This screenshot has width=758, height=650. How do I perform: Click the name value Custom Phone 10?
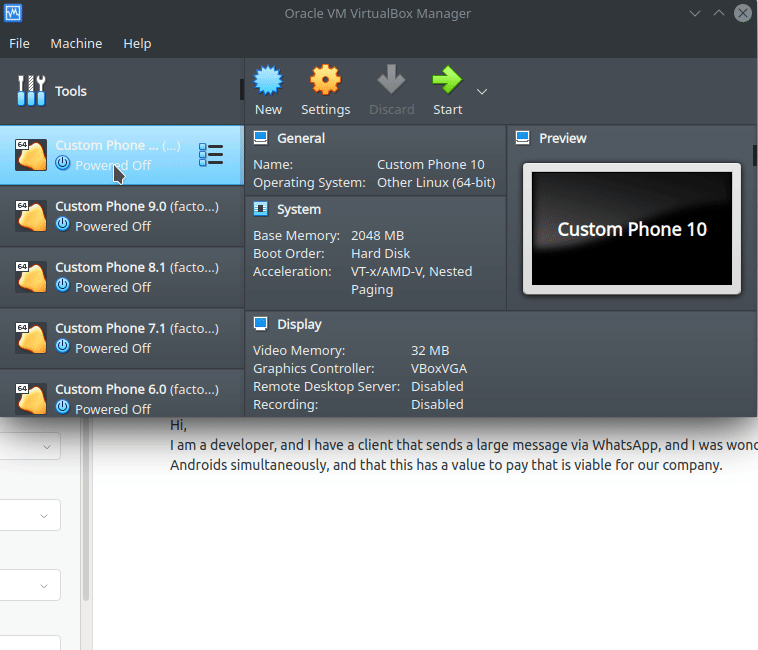pyautogui.click(x=431, y=165)
